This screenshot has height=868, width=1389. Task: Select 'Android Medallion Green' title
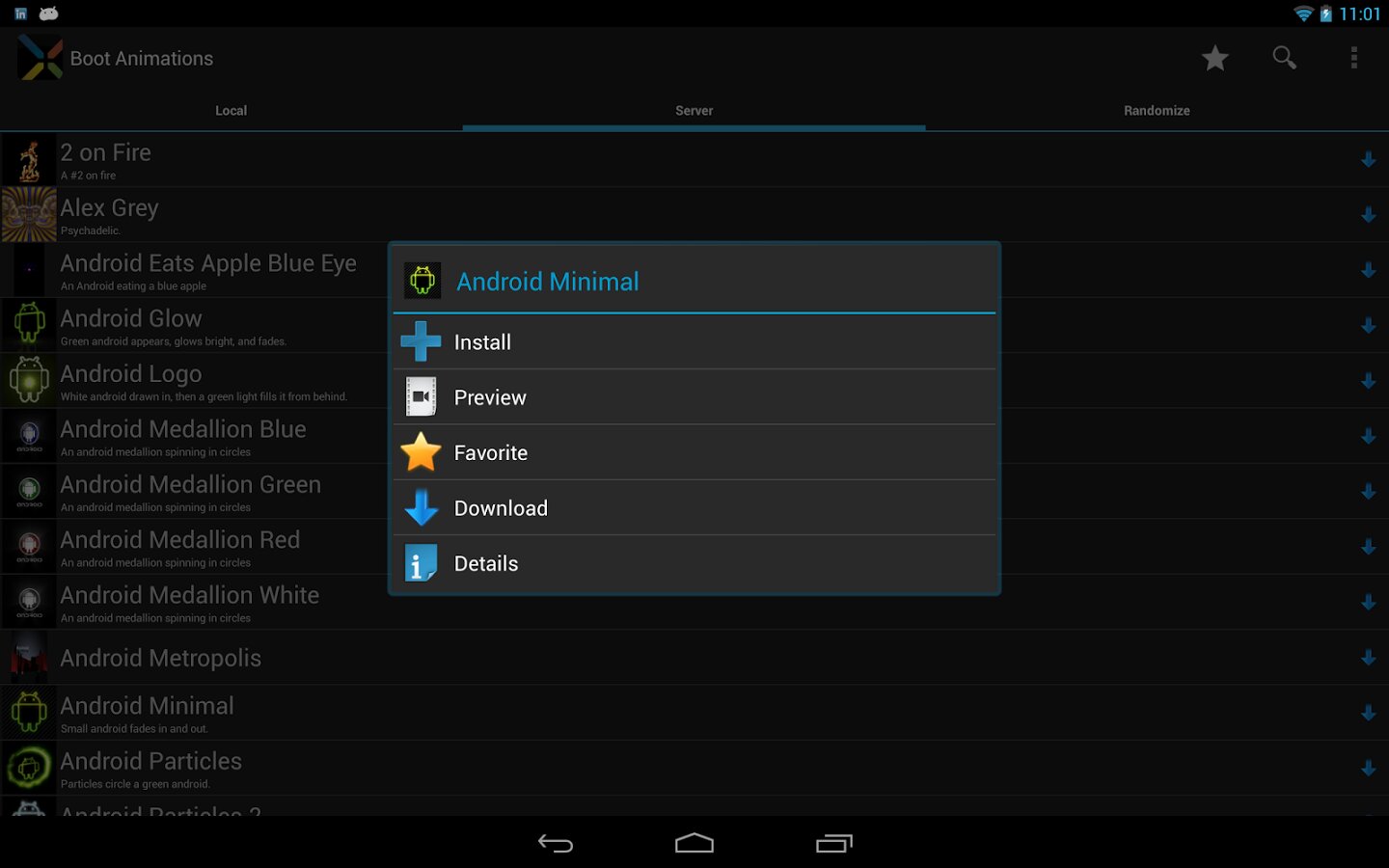point(191,484)
